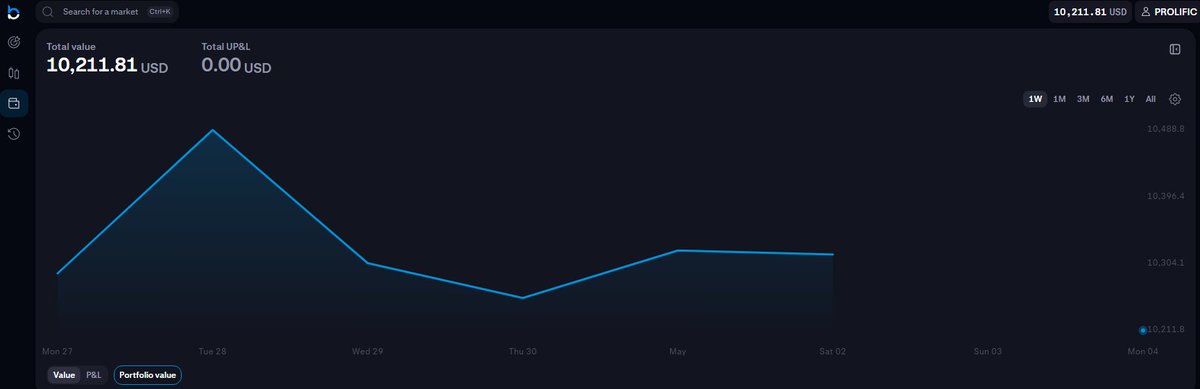1200x389 pixels.
Task: Switch chart to Value mode
Action: (64, 375)
